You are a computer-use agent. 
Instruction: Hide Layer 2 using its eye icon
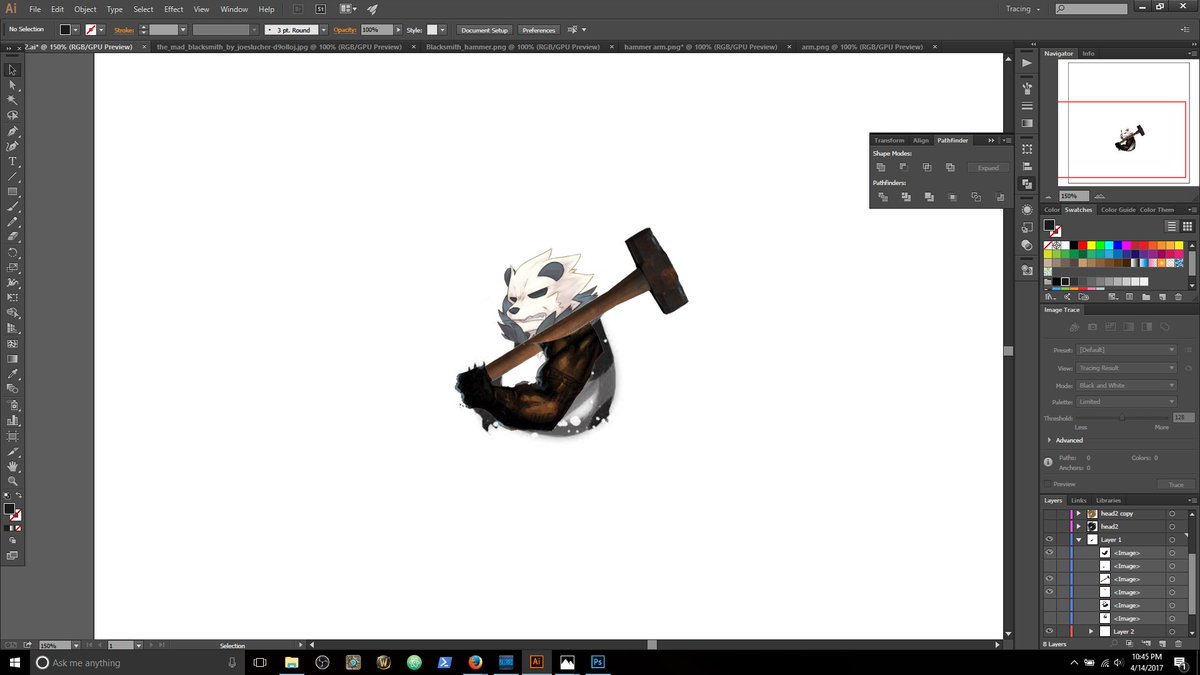click(1050, 631)
